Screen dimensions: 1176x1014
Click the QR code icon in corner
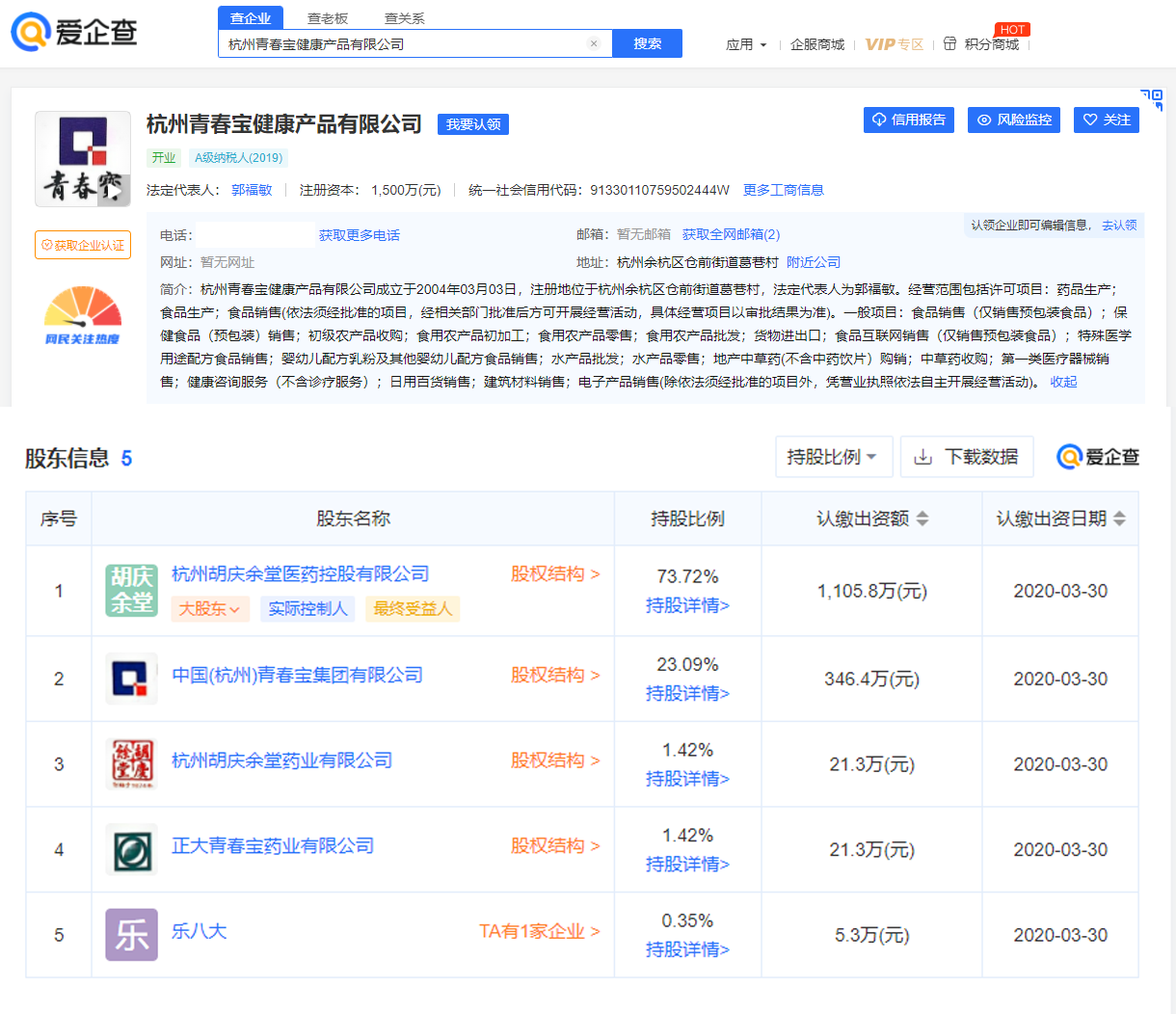[1152, 99]
